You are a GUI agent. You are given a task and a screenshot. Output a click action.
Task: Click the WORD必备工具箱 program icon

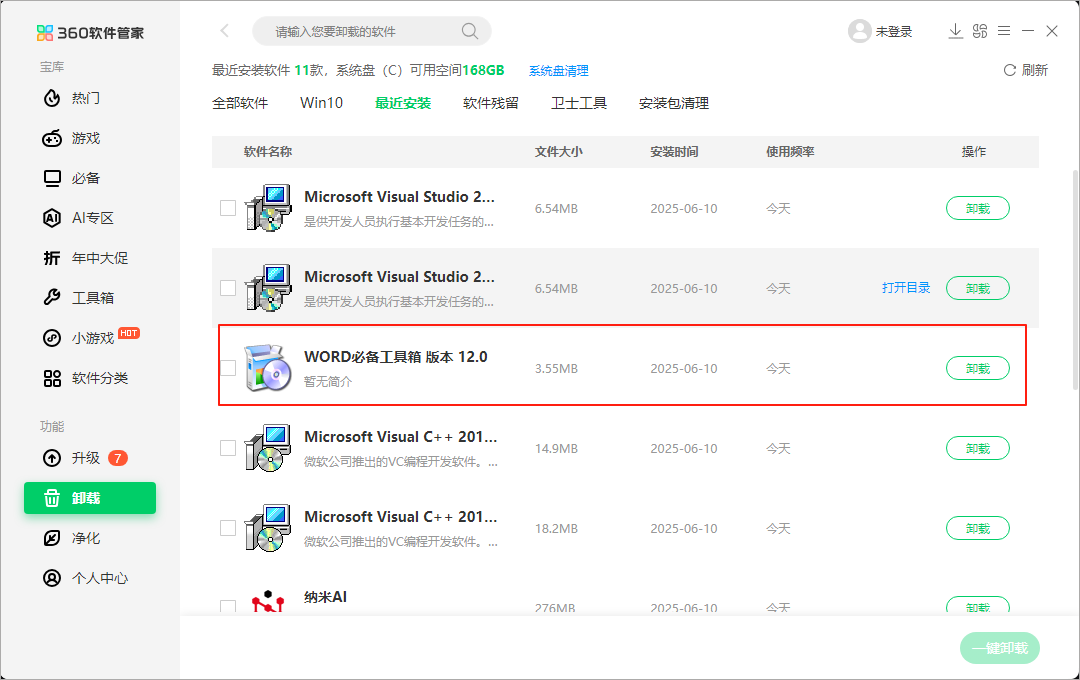(x=268, y=368)
